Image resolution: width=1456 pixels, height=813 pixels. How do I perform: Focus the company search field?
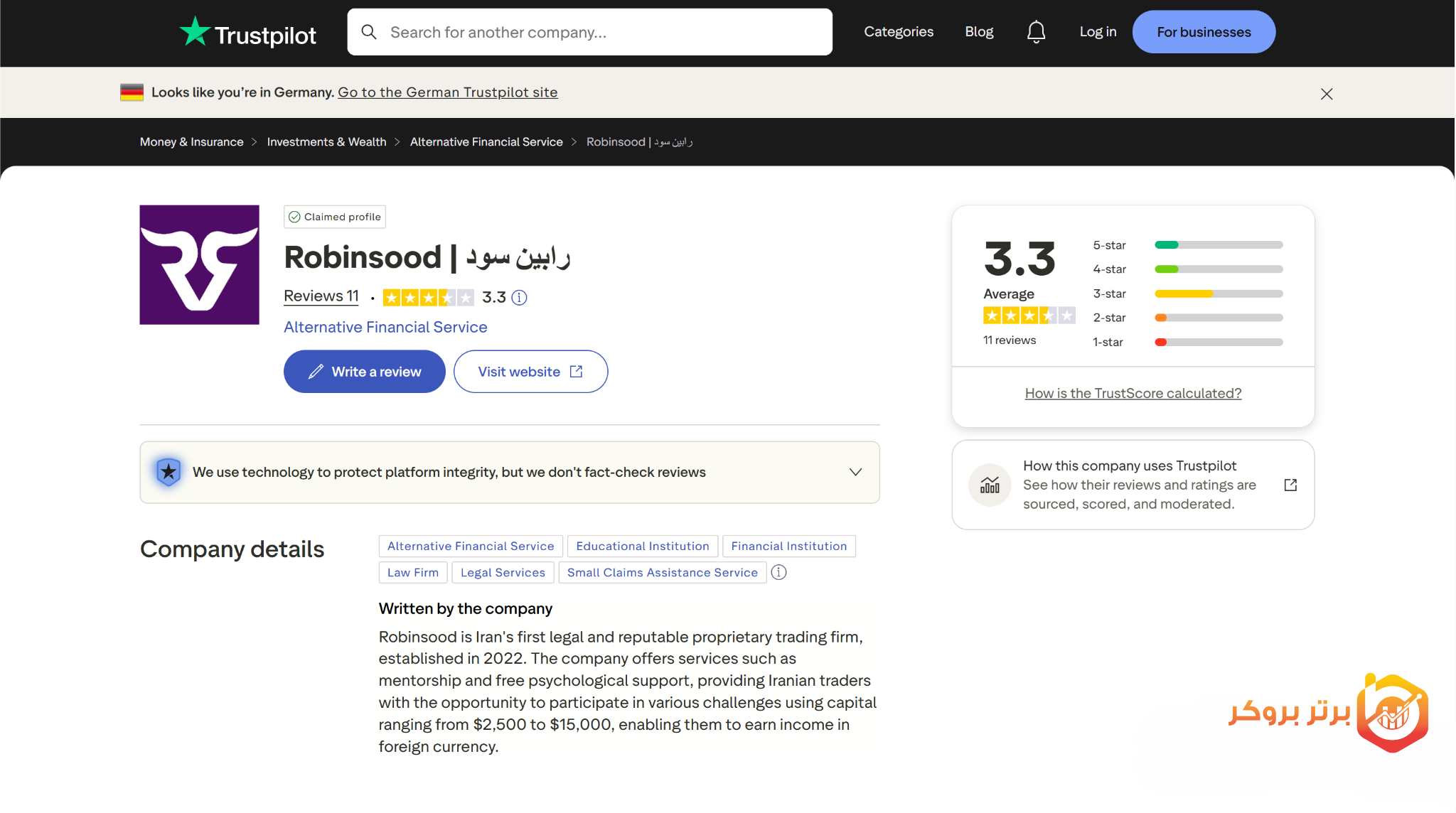590,32
